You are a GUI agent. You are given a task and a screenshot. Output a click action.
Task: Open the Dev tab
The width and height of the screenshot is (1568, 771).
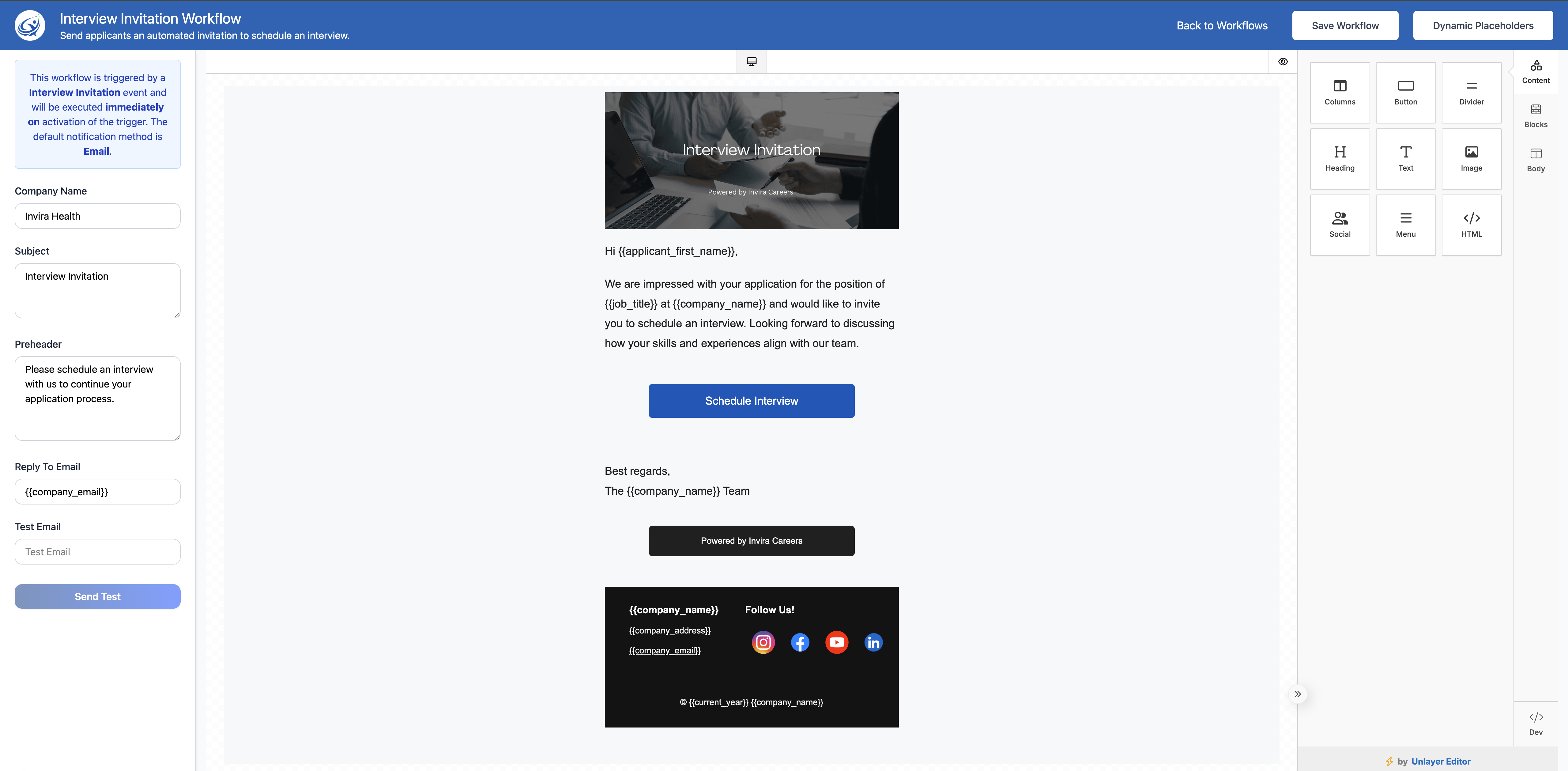[x=1535, y=722]
